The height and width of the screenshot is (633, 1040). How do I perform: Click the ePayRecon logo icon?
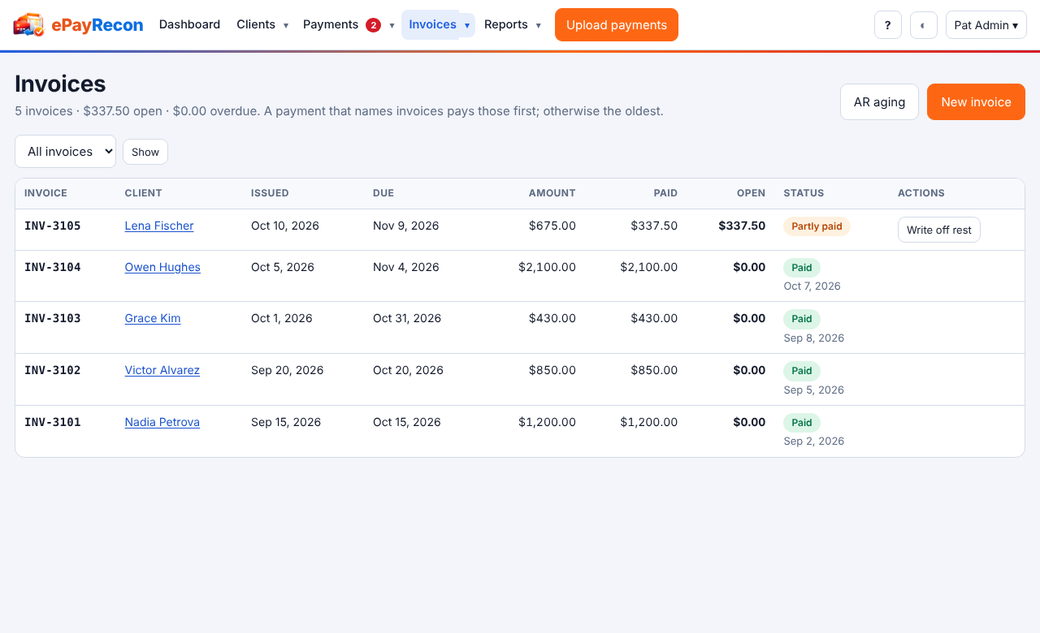point(29,25)
